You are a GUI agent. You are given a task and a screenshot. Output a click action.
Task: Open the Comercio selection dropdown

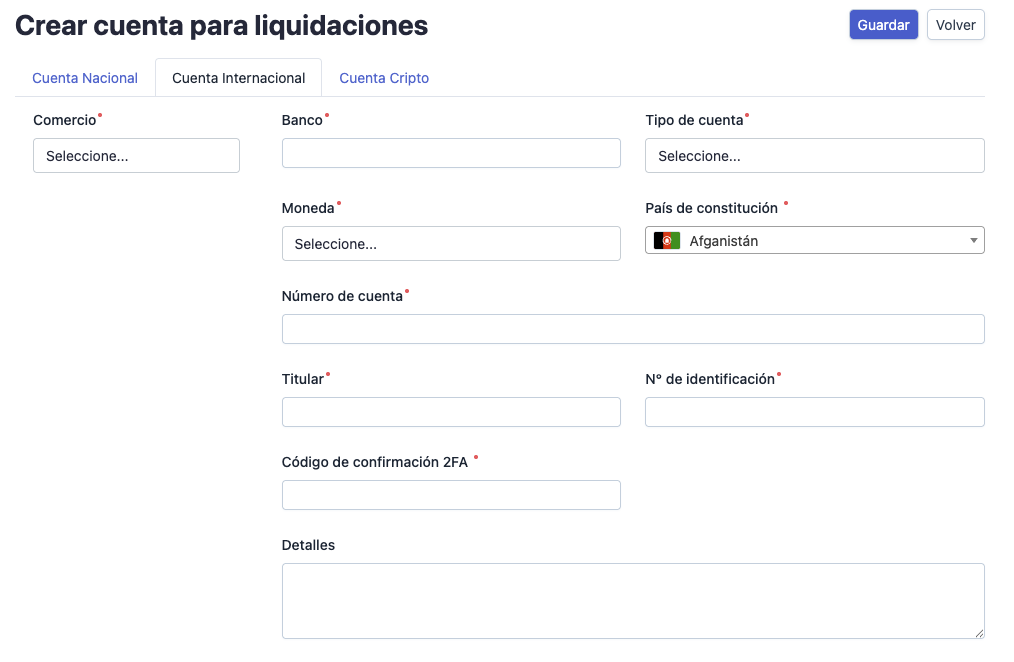pyautogui.click(x=136, y=155)
